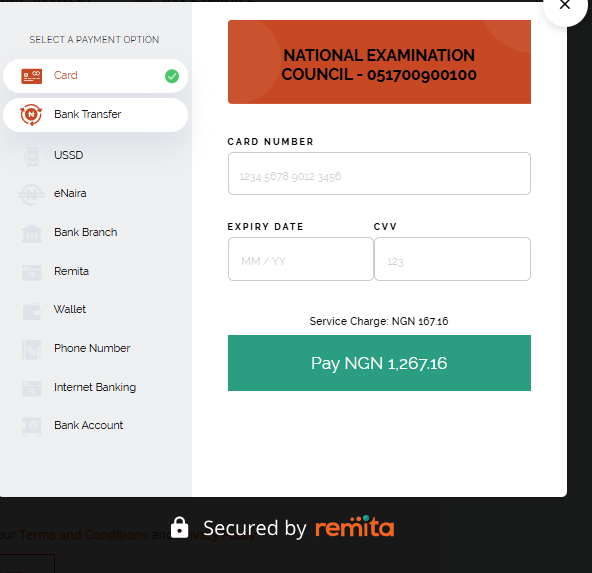Click the CARD NUMBER label
Screen dimensions: 592x573
[x=270, y=142]
